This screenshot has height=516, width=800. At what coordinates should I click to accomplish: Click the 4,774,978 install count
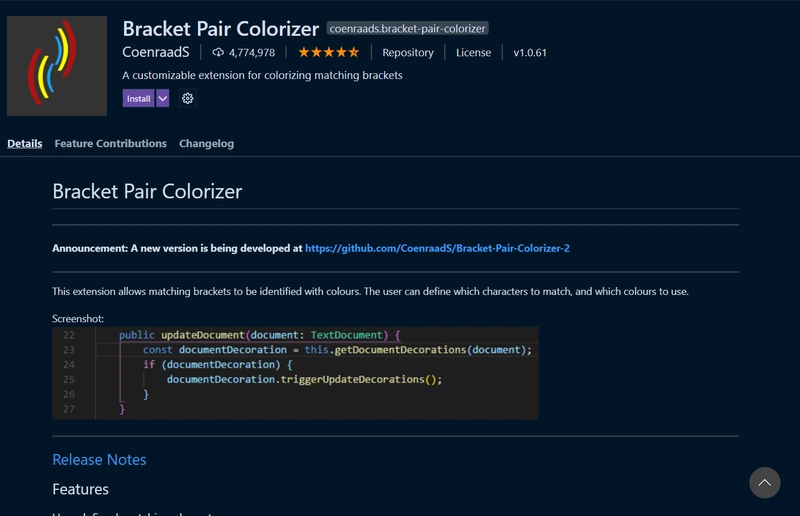pyautogui.click(x=252, y=53)
